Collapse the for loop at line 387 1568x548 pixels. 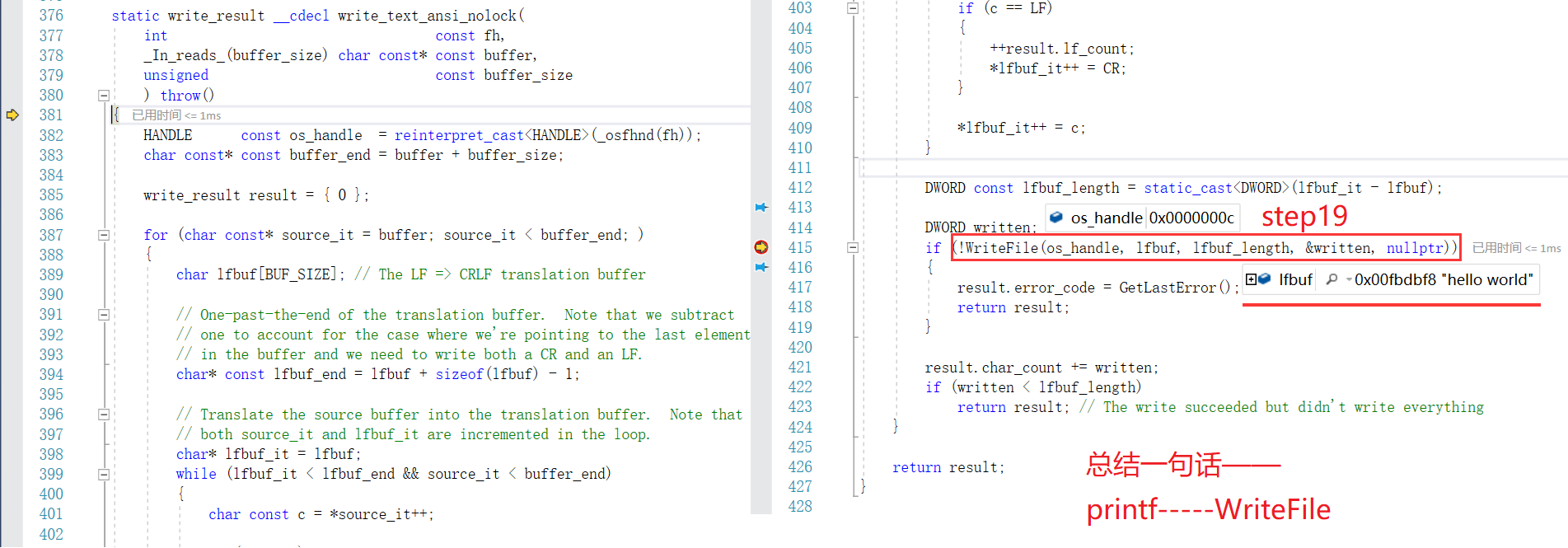click(x=104, y=235)
